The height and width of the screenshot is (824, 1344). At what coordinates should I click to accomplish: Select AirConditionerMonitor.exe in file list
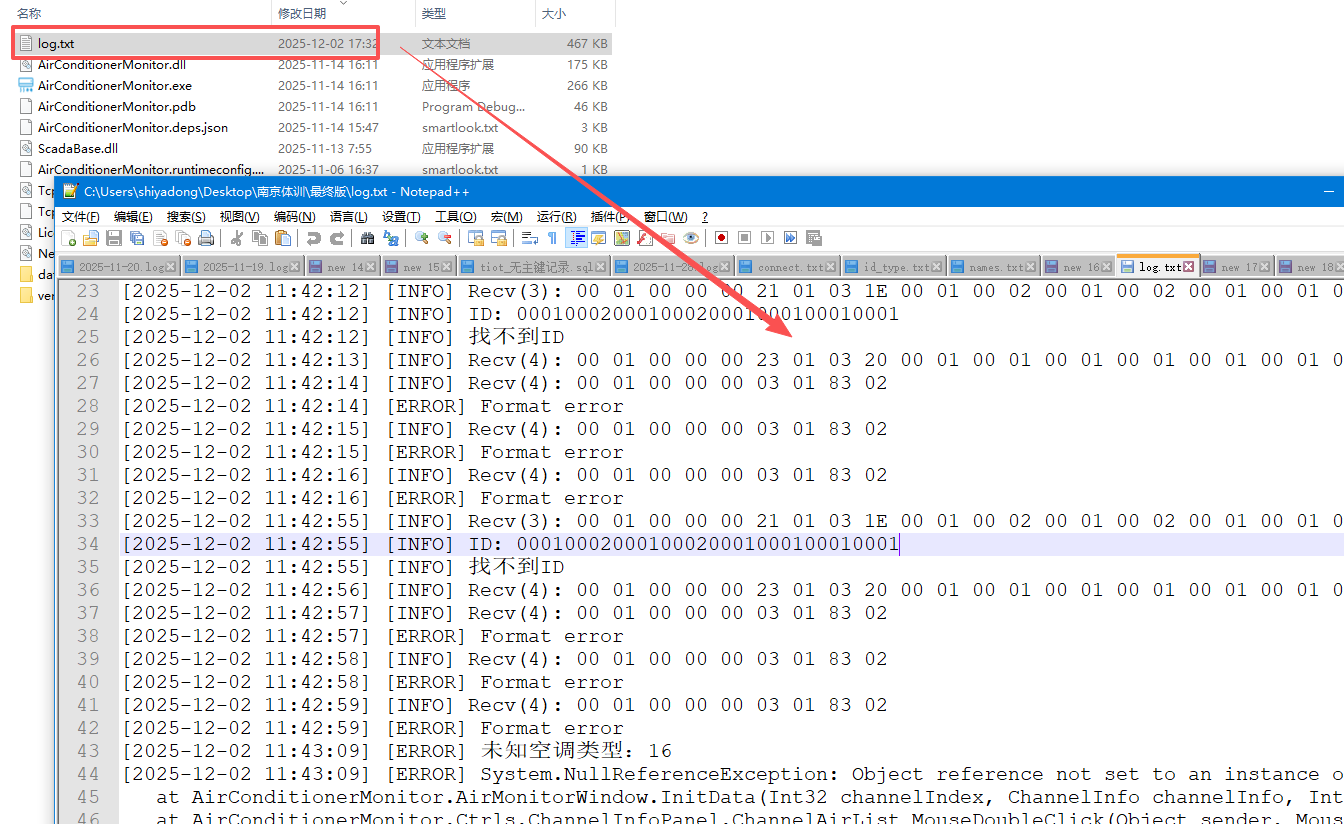(115, 86)
